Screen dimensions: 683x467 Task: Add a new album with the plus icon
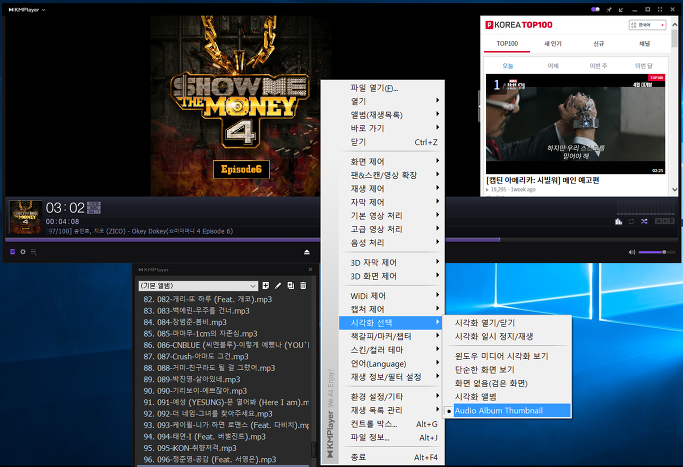pyautogui.click(x=266, y=285)
